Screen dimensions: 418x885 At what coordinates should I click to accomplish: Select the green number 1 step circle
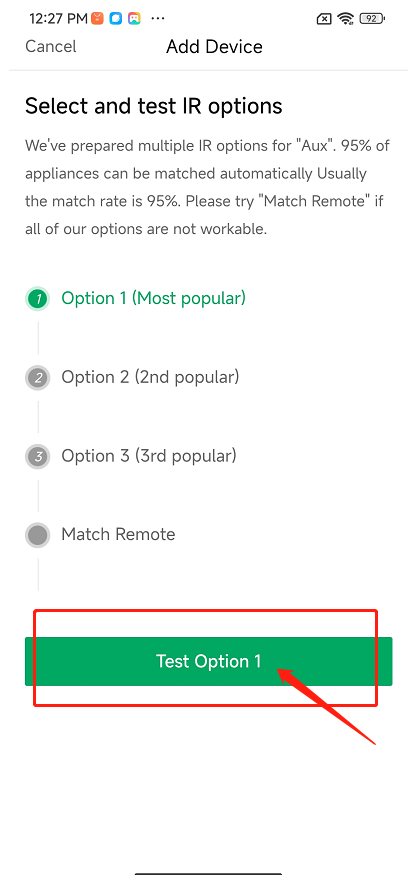click(38, 299)
